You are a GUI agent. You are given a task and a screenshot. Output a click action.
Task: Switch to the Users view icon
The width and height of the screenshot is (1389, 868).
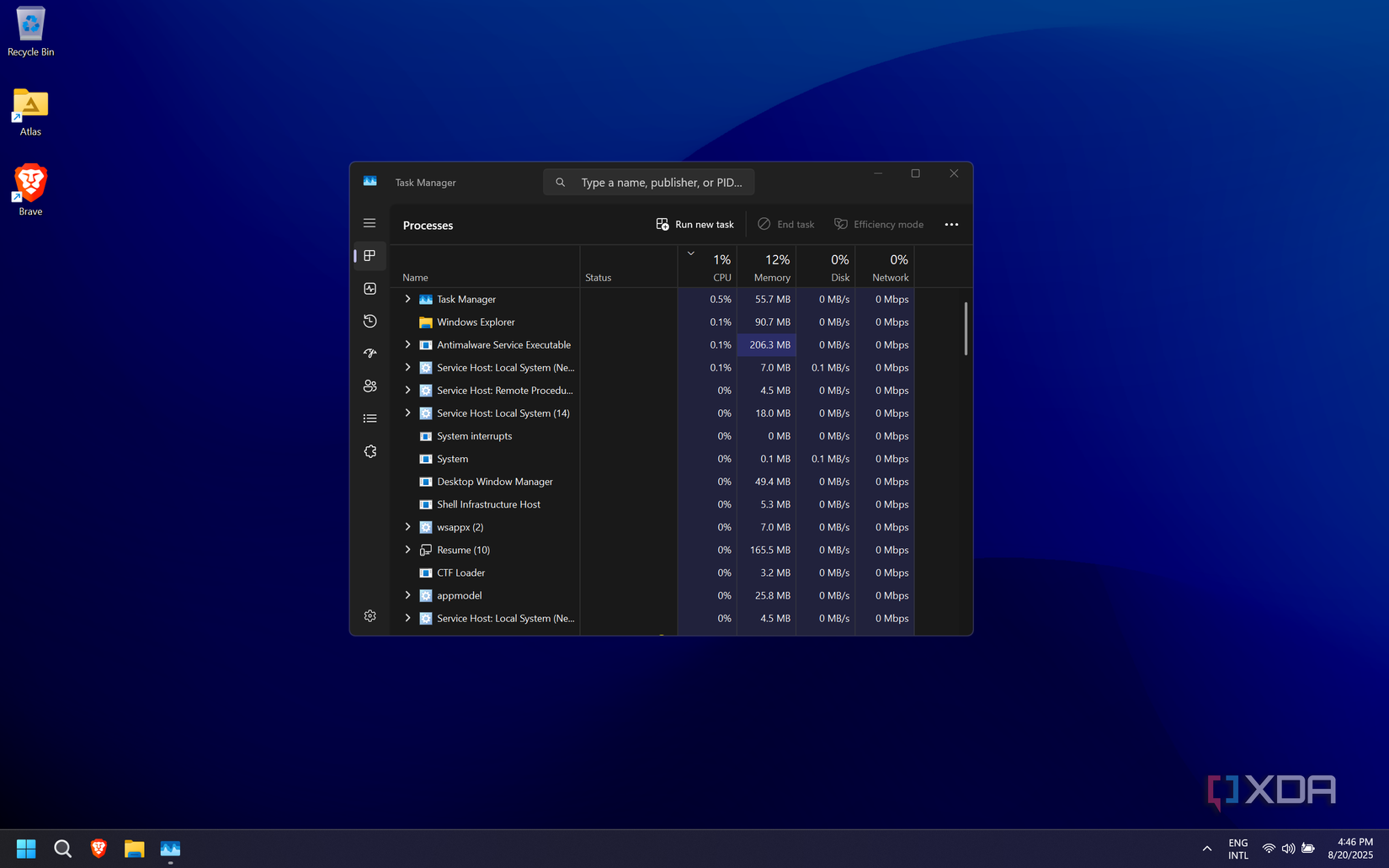click(370, 386)
